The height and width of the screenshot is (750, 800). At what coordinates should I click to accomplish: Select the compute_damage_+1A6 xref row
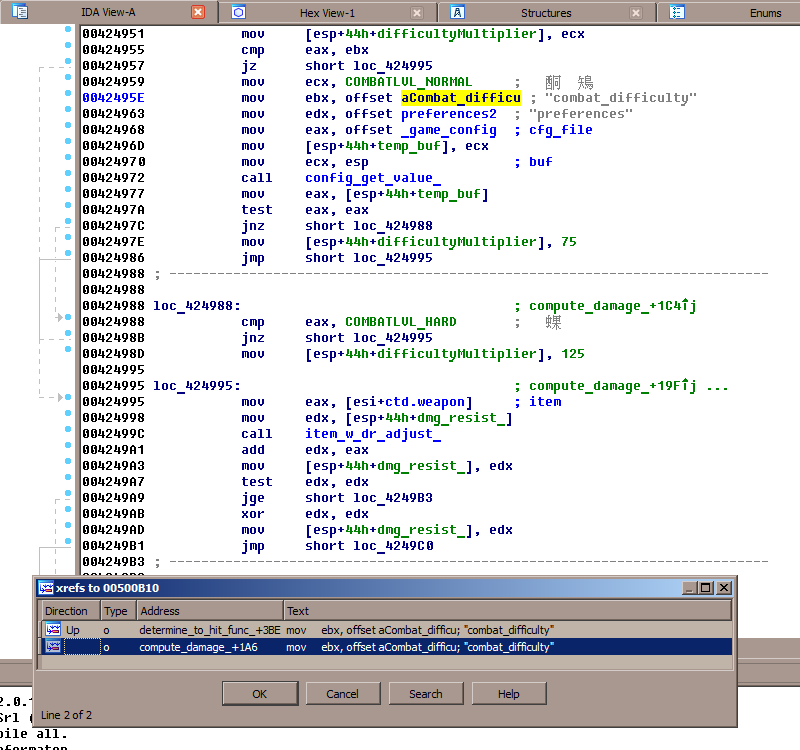386,647
